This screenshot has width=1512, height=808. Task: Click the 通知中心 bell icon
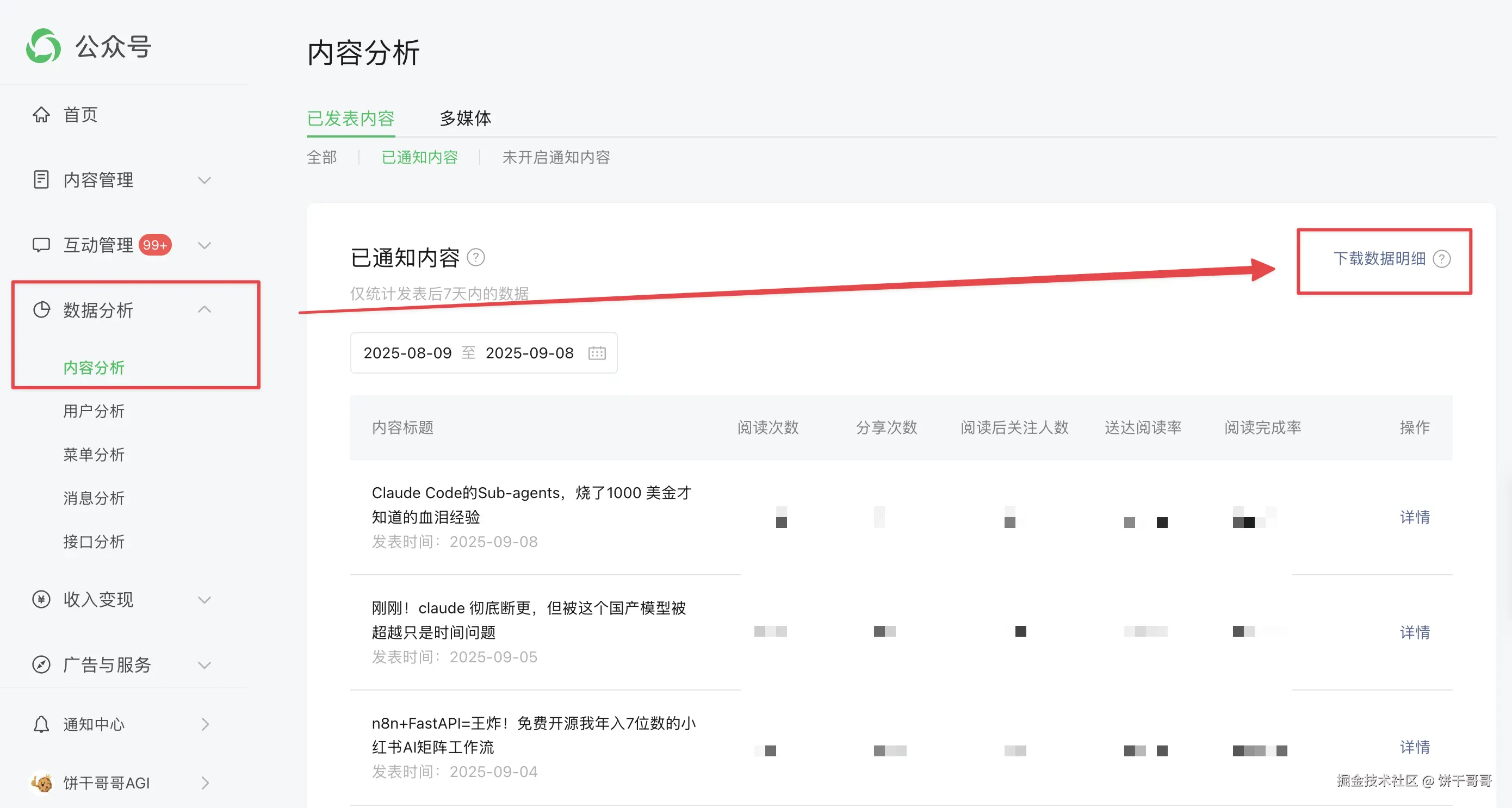point(41,724)
